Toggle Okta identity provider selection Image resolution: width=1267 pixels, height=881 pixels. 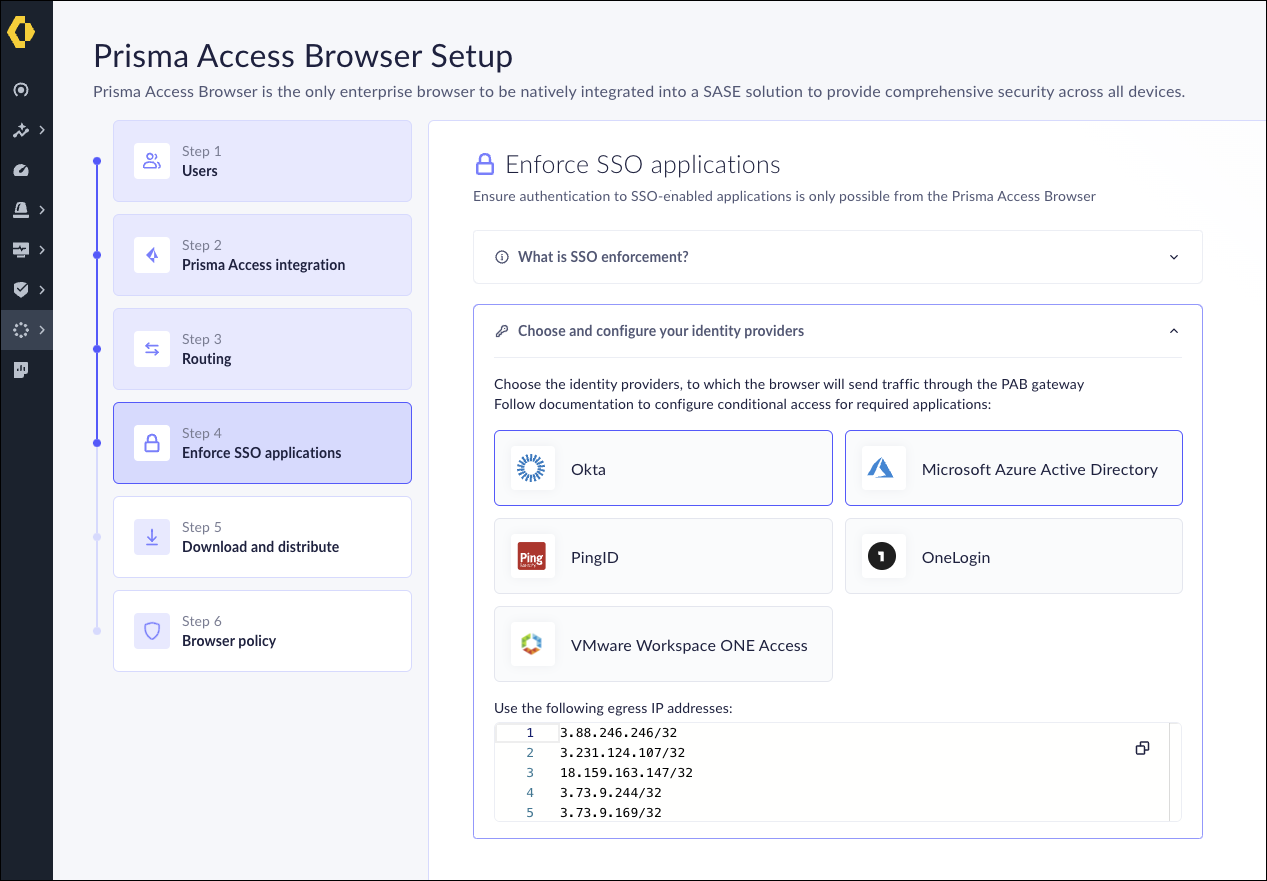pos(663,468)
